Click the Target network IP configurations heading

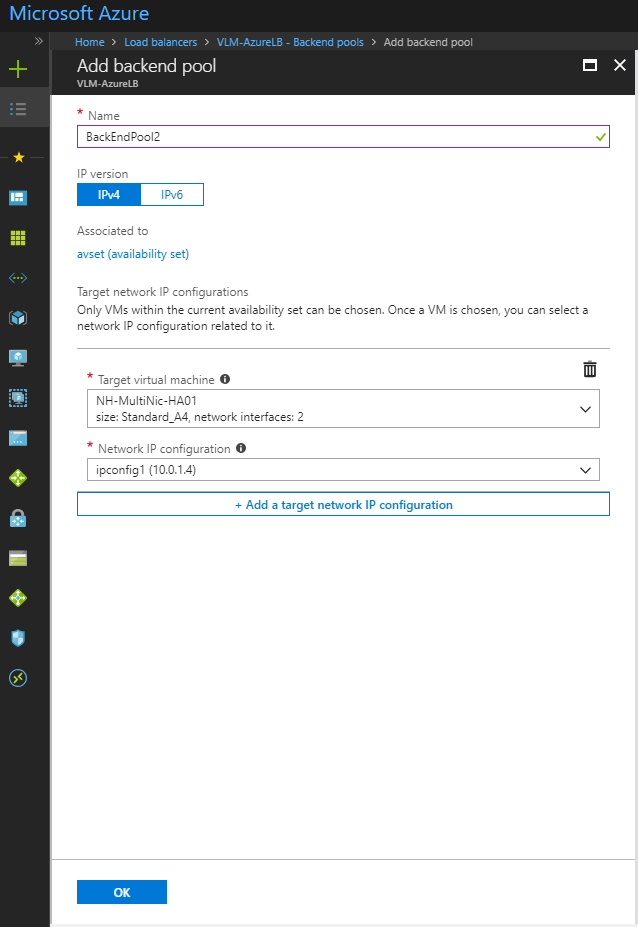tap(163, 292)
